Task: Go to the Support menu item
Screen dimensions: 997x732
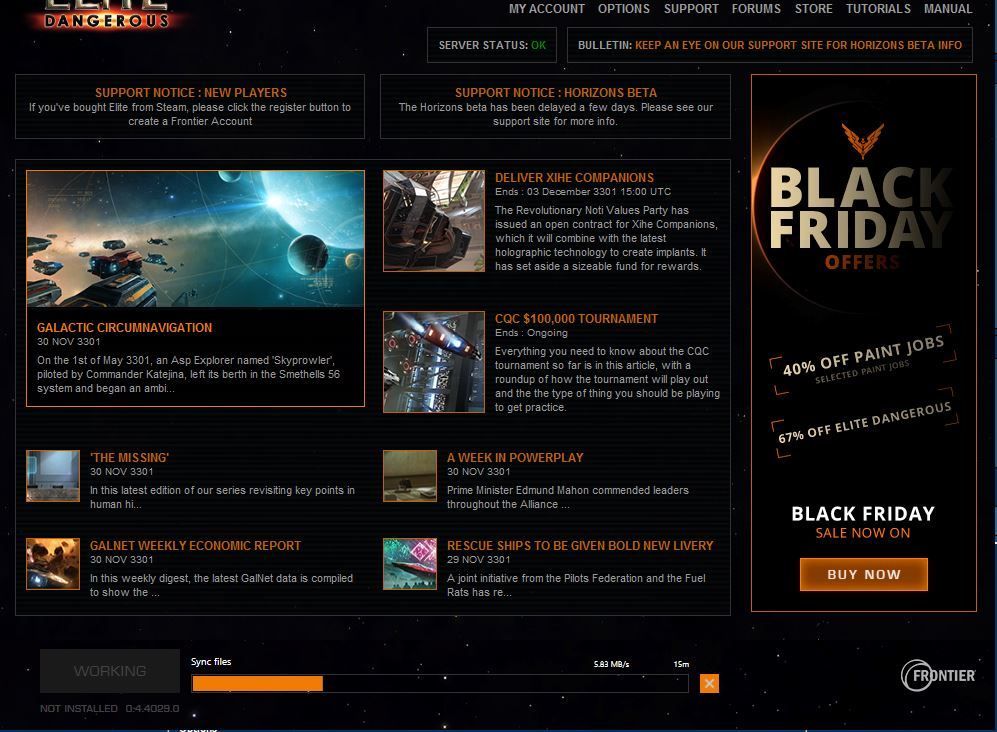Action: (x=691, y=9)
